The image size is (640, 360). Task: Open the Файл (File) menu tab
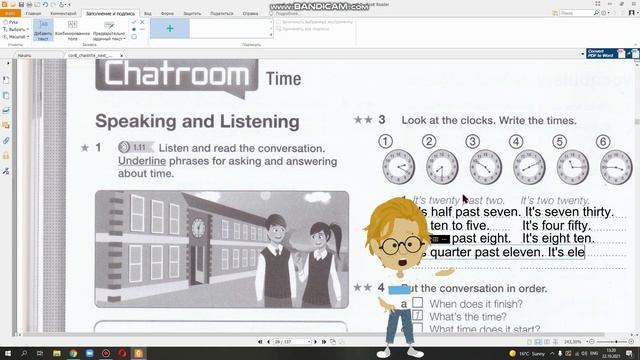(10, 13)
